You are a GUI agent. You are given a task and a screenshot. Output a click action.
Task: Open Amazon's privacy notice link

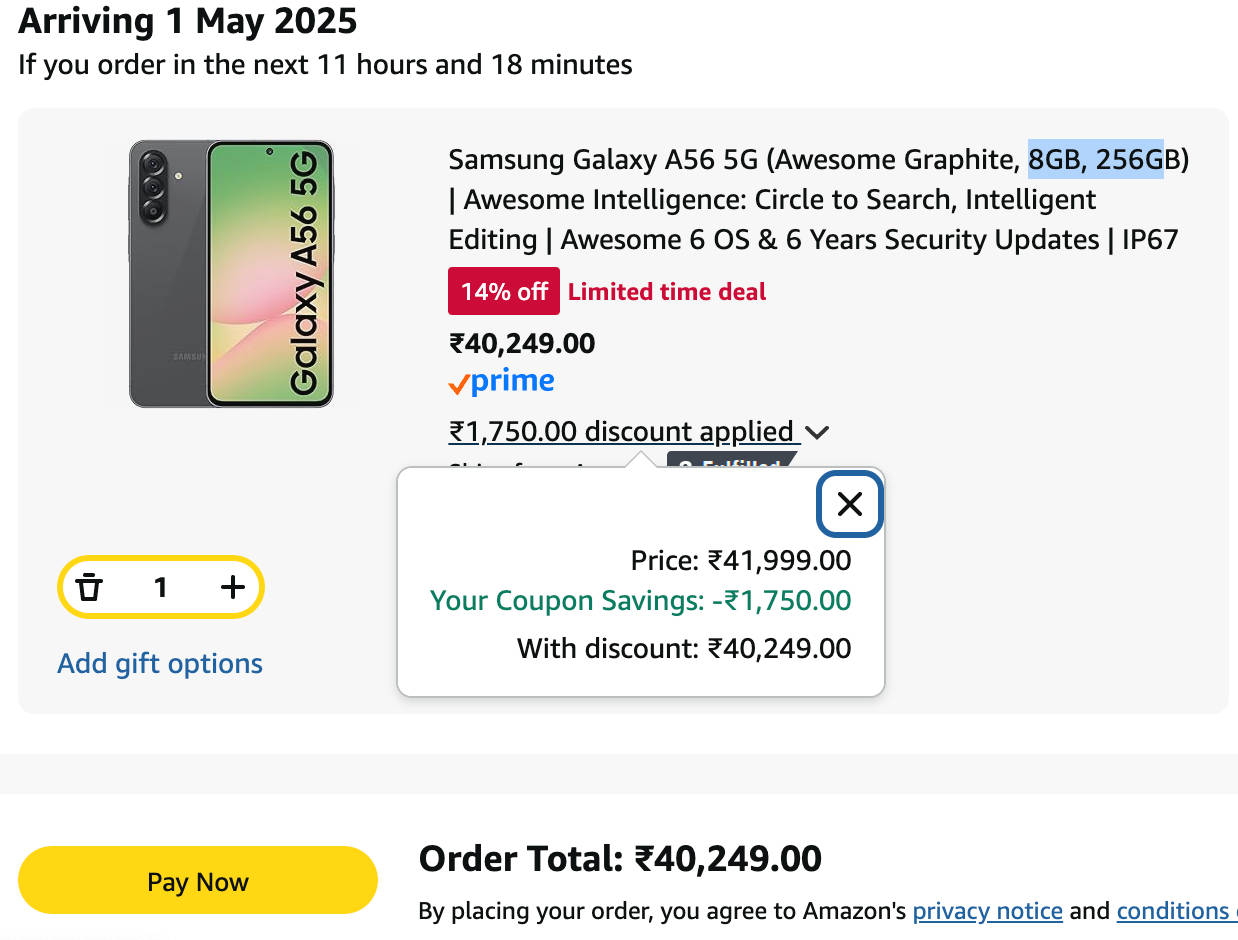pos(987,911)
